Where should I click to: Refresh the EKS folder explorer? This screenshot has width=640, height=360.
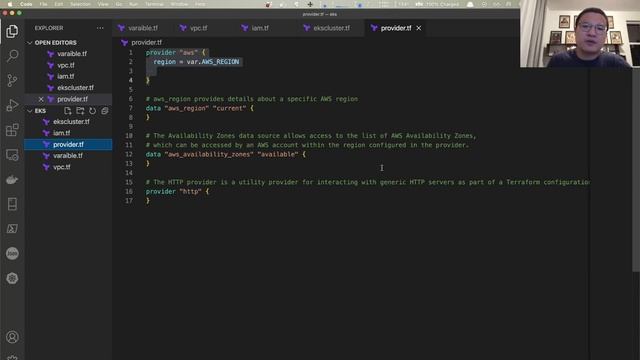93,111
